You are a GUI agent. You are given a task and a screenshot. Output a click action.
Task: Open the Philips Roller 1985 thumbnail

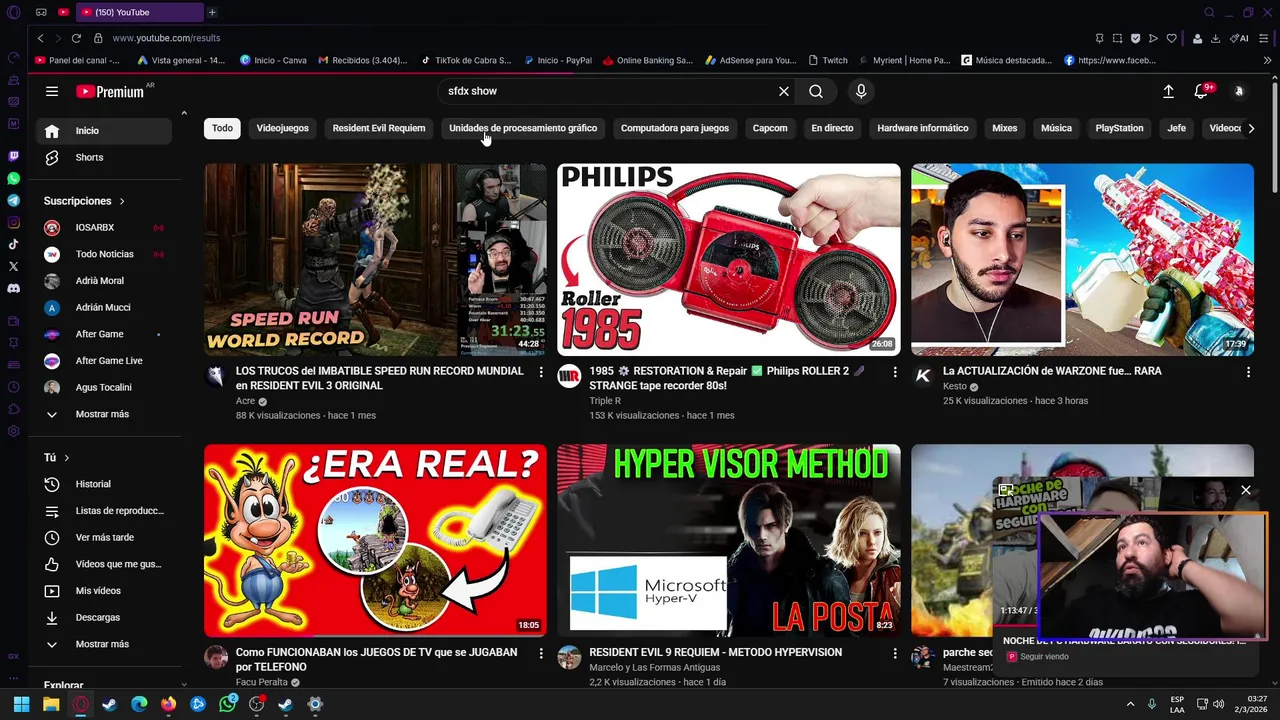[x=729, y=260]
